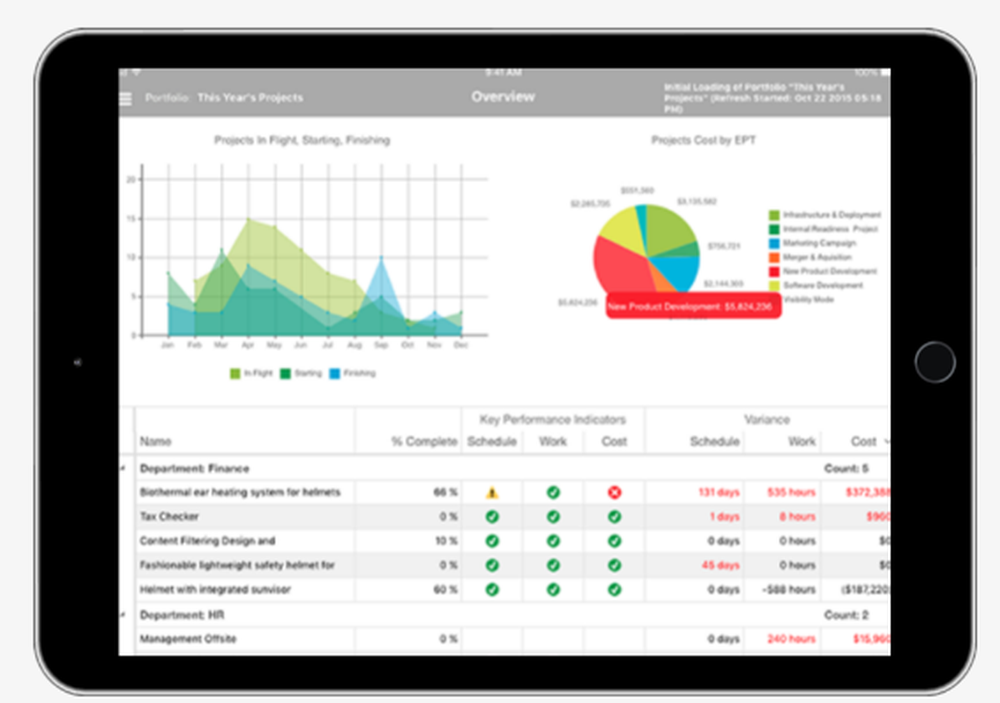Click the Work KPI check for Tax Checker
1000x703 pixels.
[553, 517]
